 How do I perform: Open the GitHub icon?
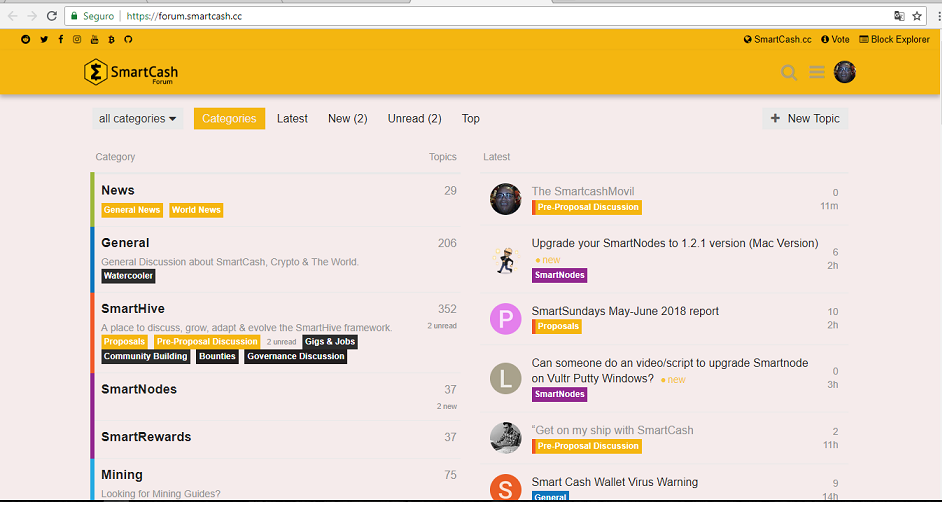pyautogui.click(x=128, y=39)
